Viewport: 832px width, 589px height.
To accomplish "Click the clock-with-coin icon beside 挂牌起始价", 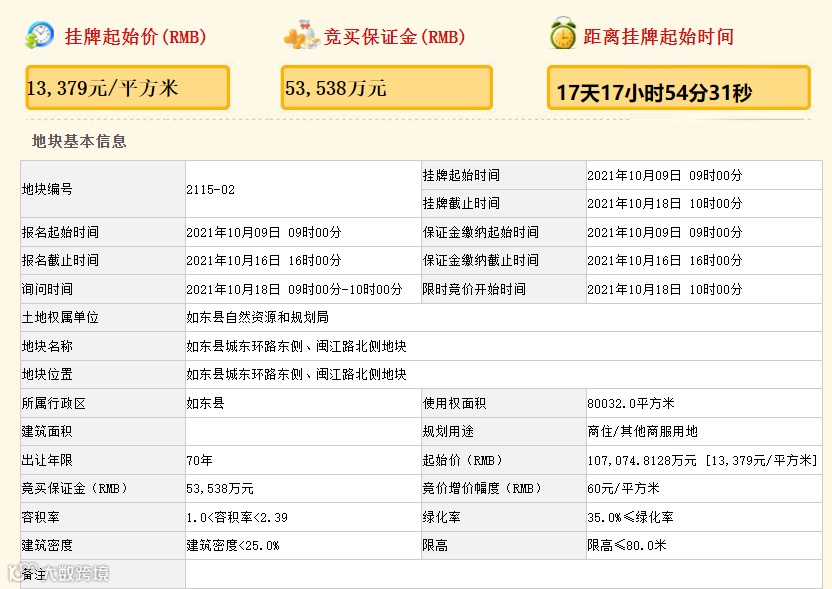I will [39, 35].
